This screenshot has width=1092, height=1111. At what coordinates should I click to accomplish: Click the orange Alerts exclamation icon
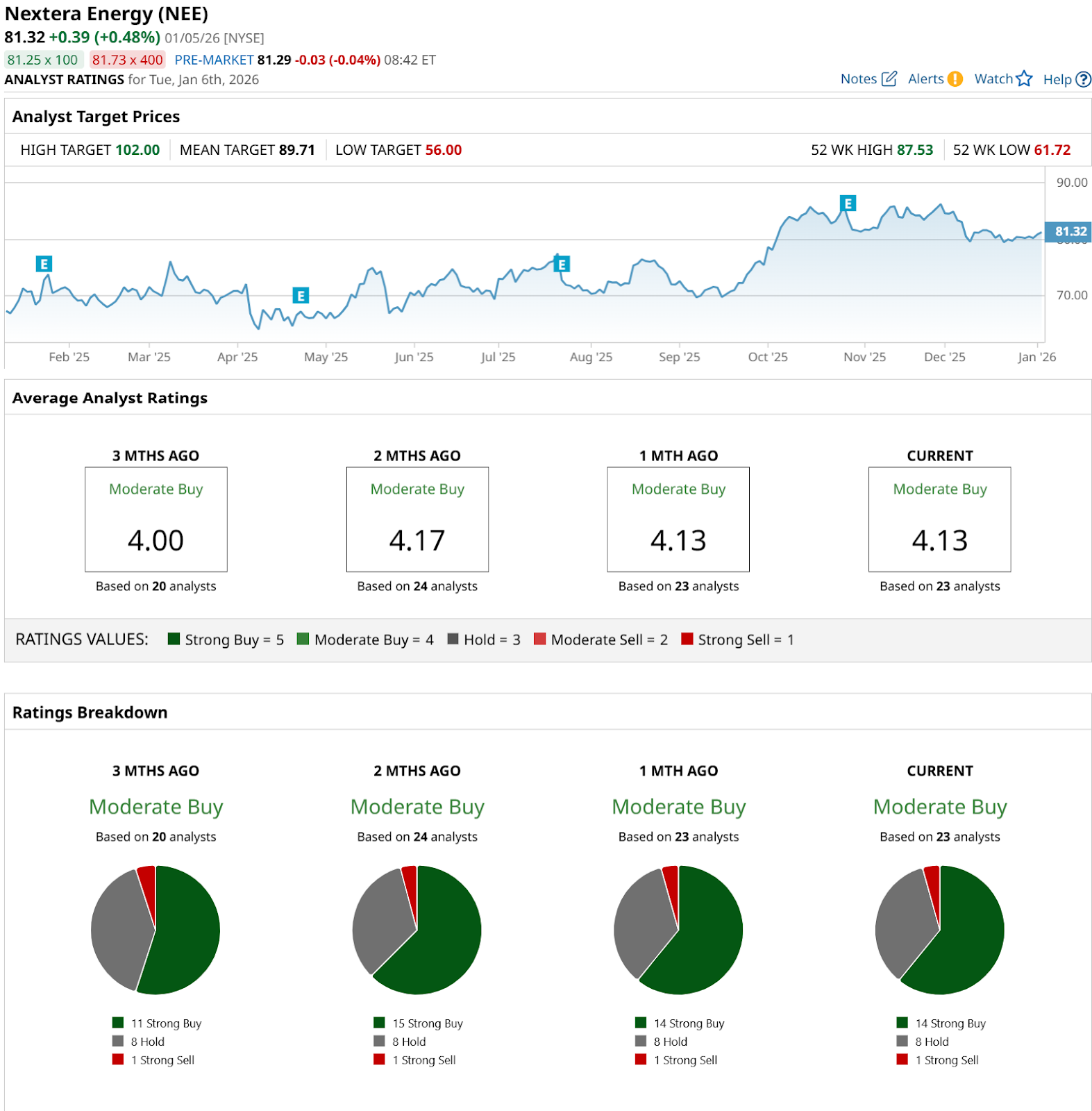click(x=955, y=79)
